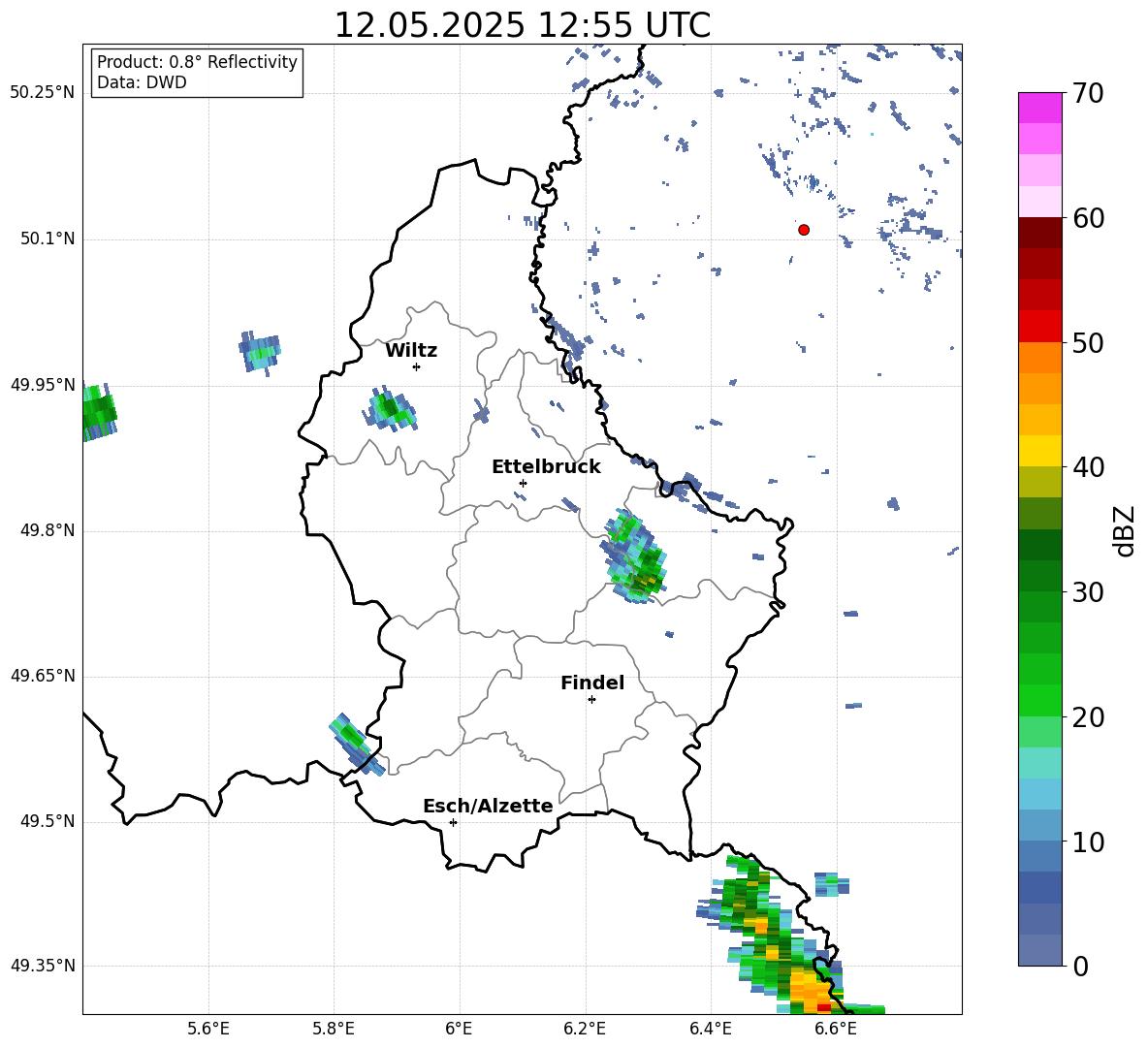1148x1048 pixels.
Task: Click the Esch/Alzette station cross marker
Action: coord(453,822)
